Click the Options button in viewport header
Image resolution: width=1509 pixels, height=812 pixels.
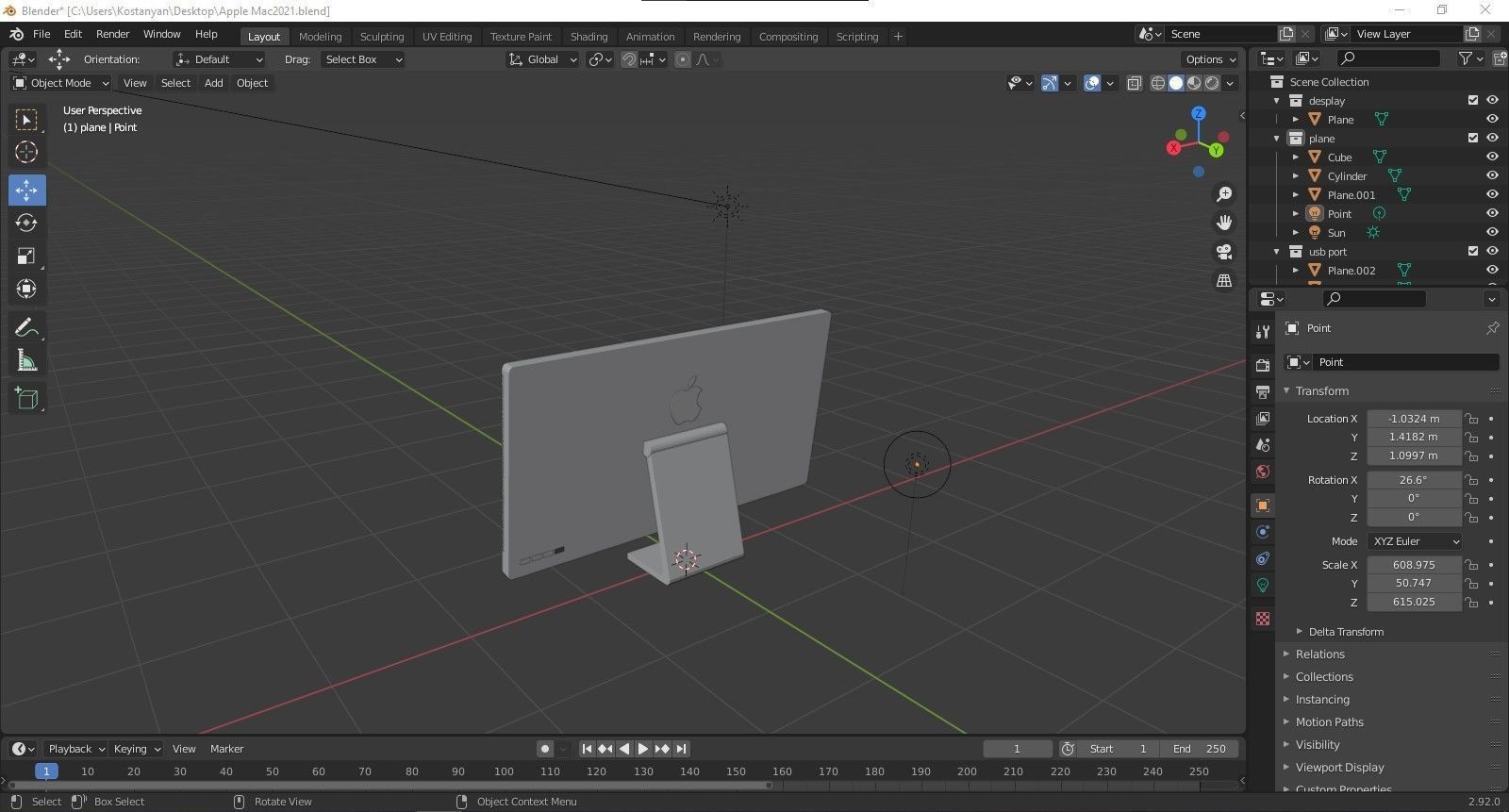[1212, 59]
